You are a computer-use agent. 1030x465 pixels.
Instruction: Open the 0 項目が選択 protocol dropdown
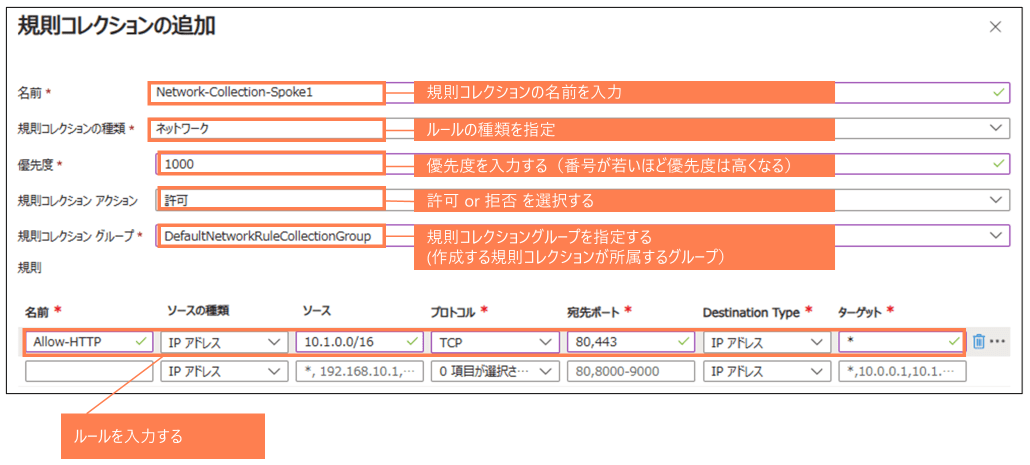pyautogui.click(x=495, y=372)
